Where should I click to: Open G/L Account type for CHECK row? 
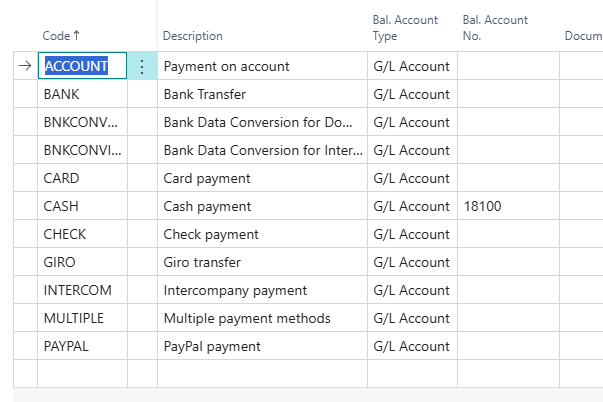point(412,234)
